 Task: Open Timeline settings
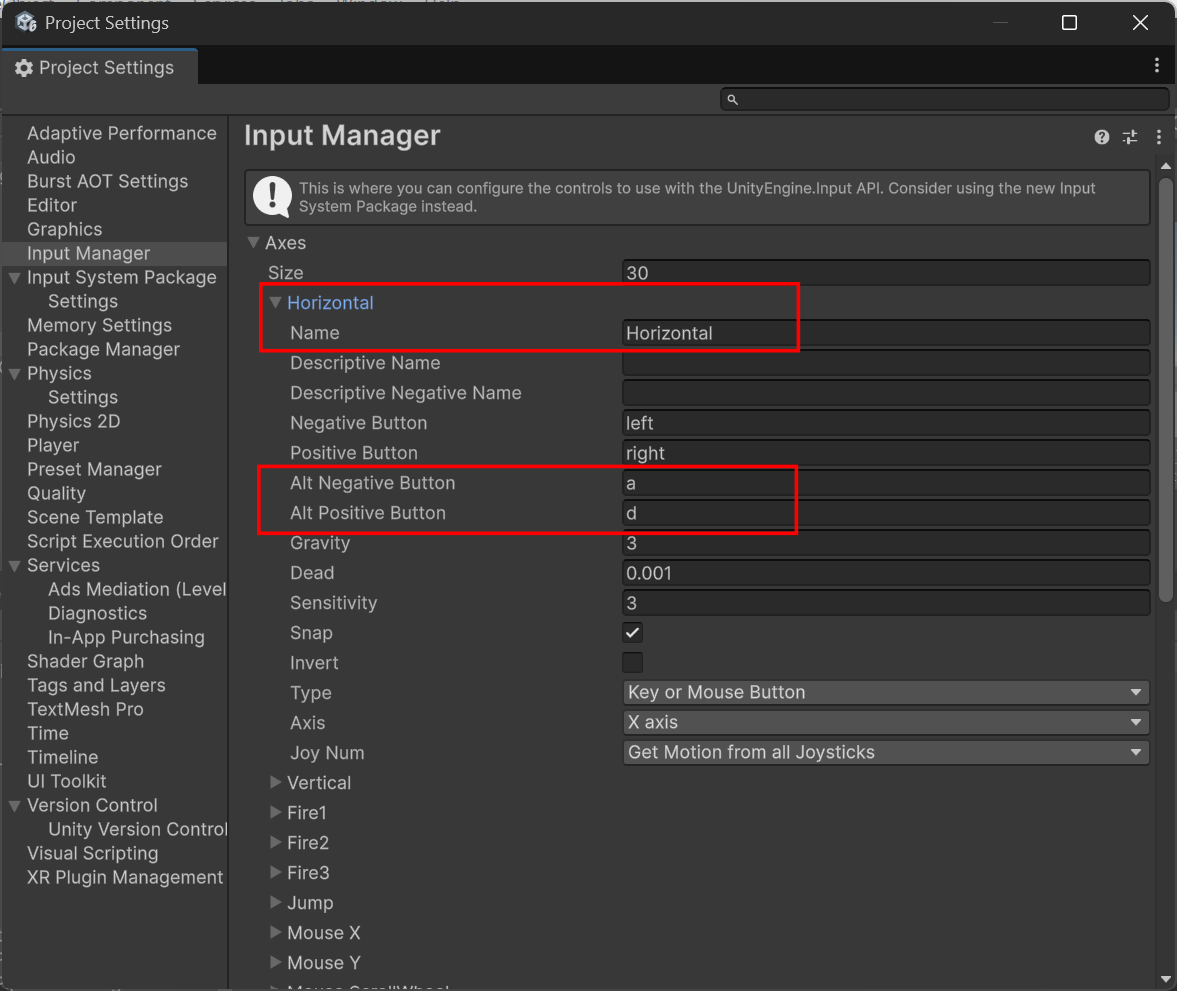tap(62, 758)
